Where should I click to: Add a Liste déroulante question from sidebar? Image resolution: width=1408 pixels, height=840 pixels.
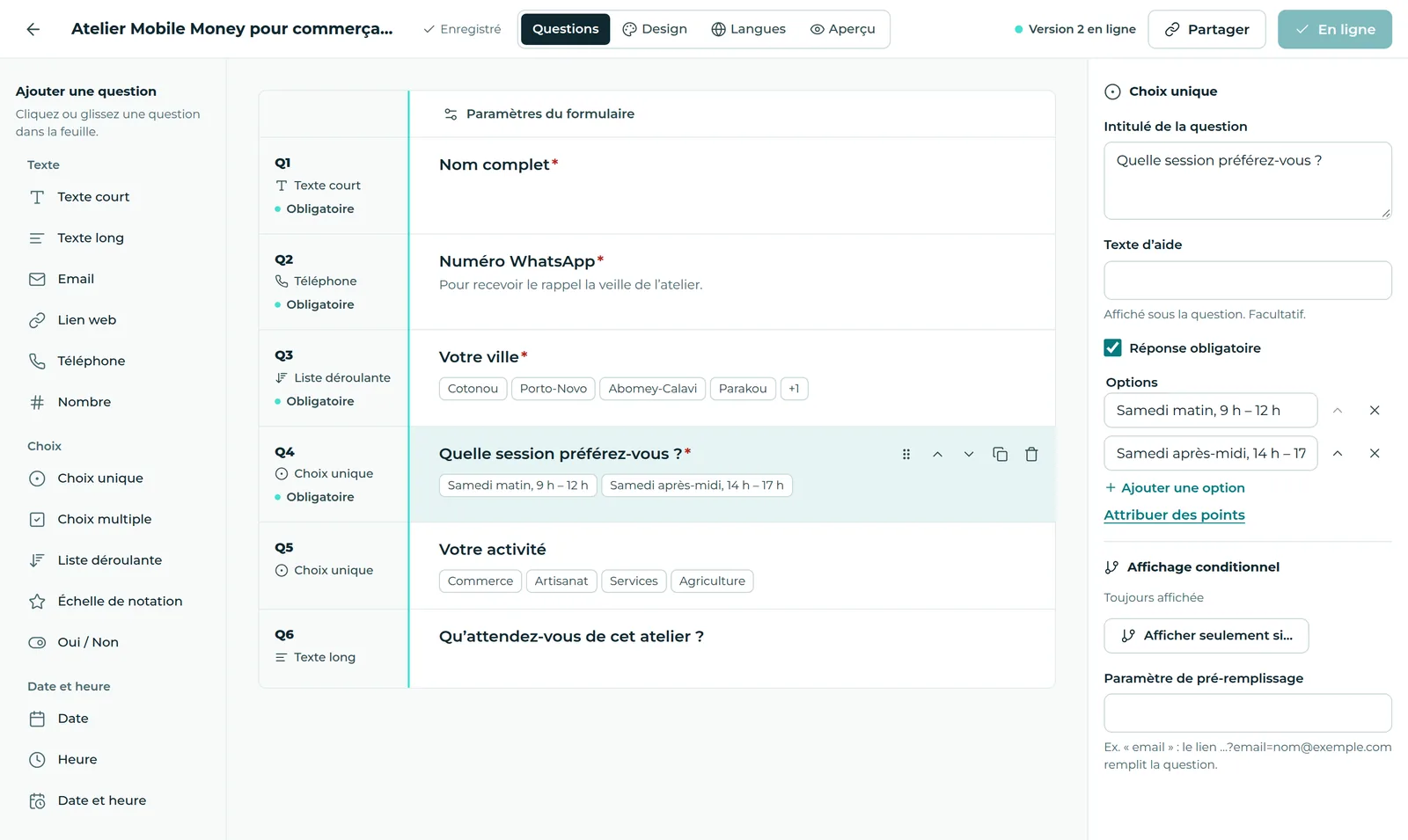(x=113, y=560)
